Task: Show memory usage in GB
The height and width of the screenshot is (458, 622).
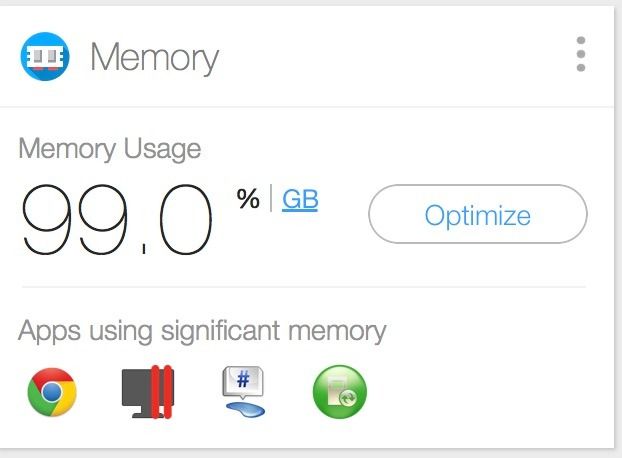Action: point(300,199)
